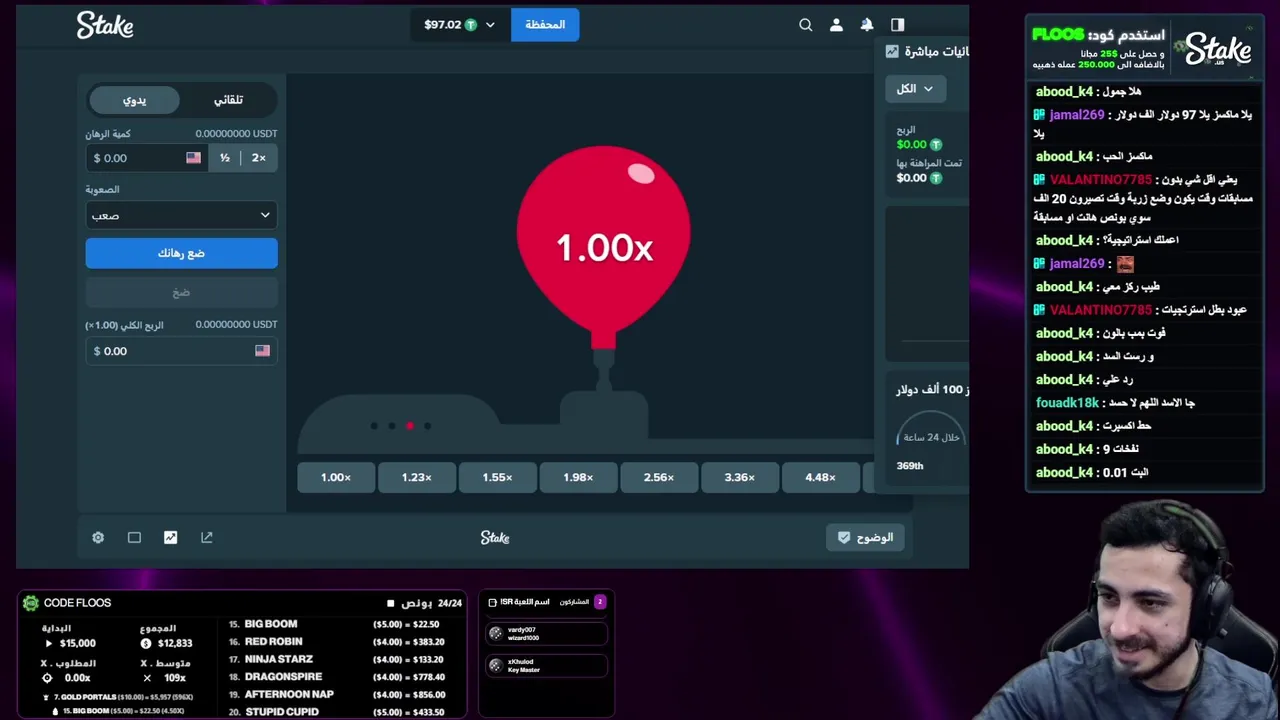Click the "$15,000" starting balance value
This screenshot has height=720, width=1280.
(x=78, y=644)
